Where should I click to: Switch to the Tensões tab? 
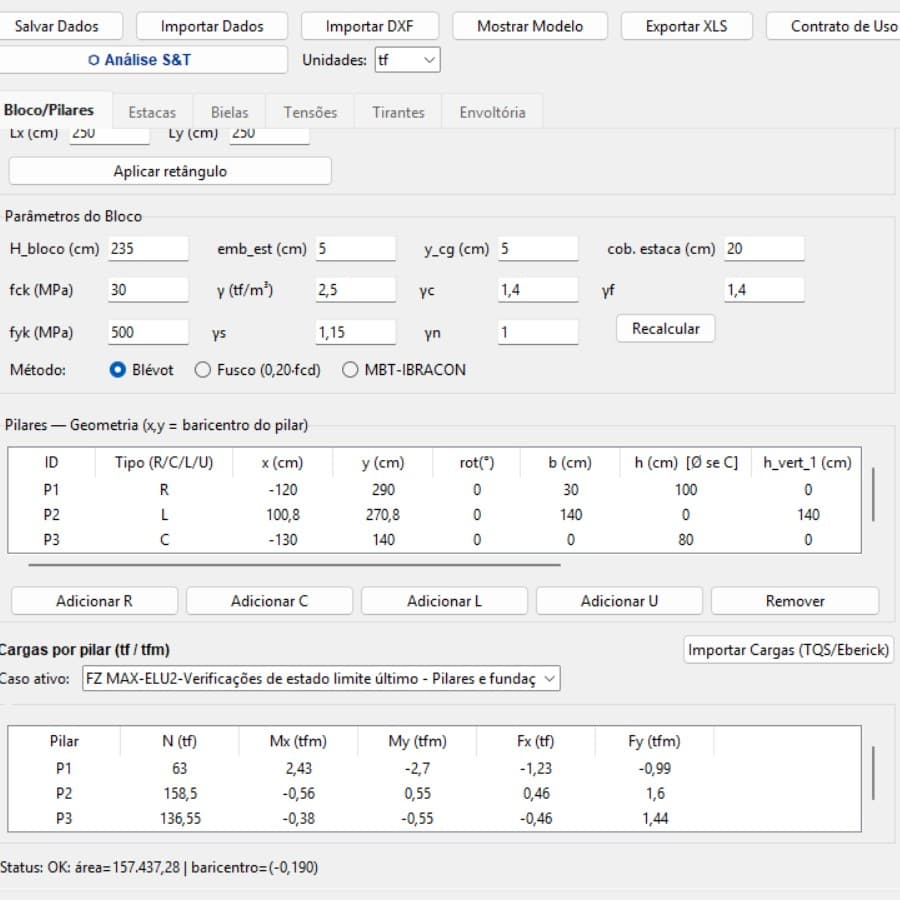pos(310,112)
